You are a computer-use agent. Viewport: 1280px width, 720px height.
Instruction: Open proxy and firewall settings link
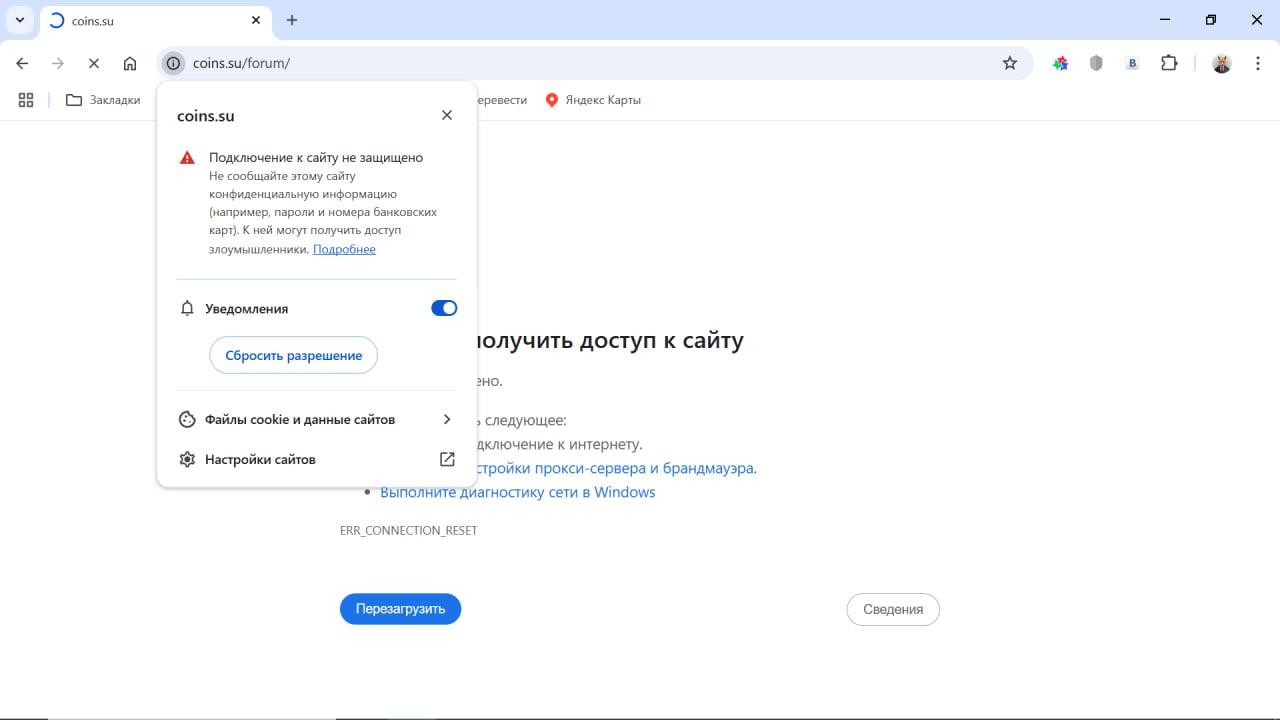coord(617,468)
